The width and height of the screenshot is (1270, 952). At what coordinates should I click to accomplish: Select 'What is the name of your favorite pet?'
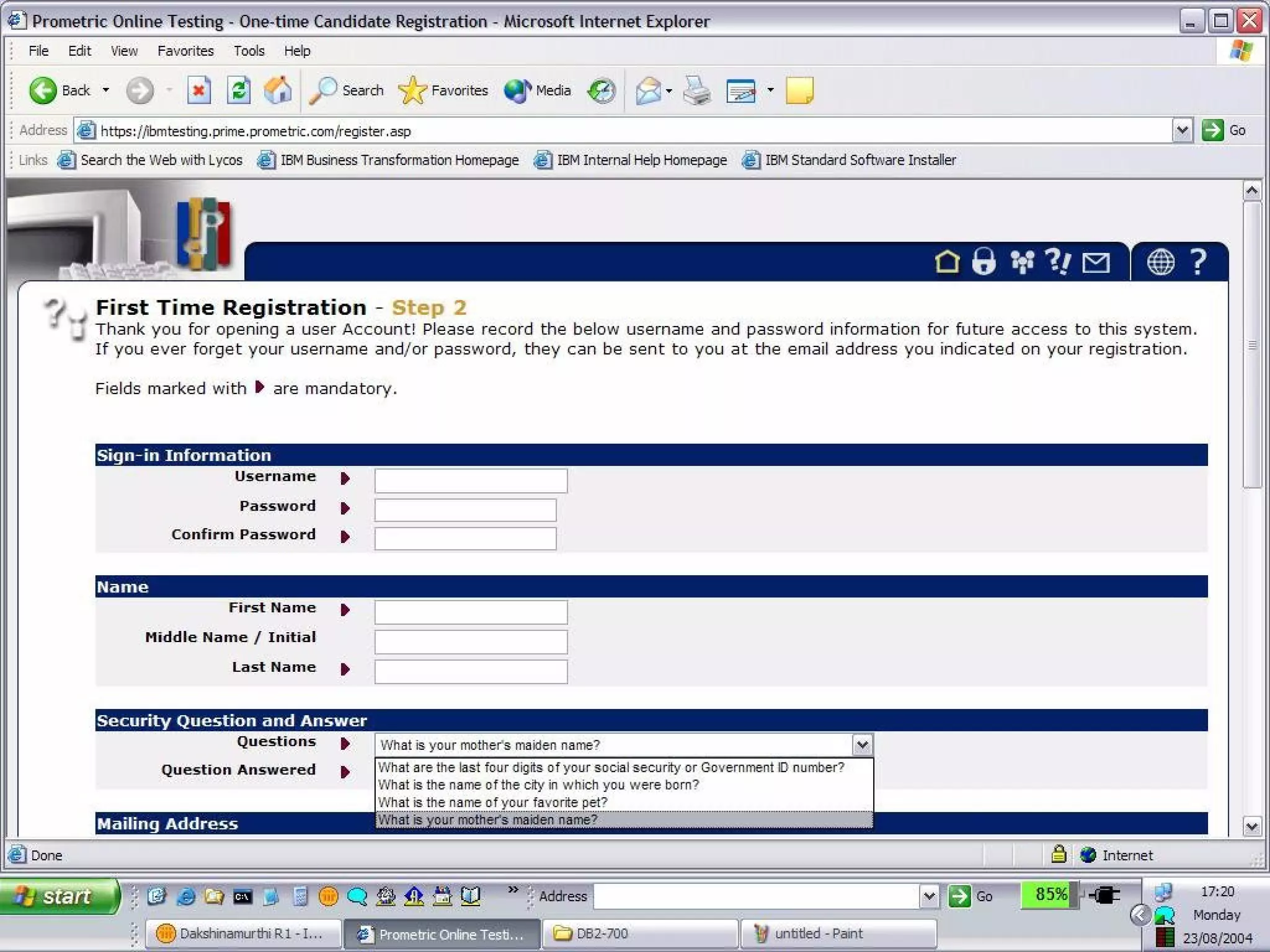pyautogui.click(x=493, y=802)
